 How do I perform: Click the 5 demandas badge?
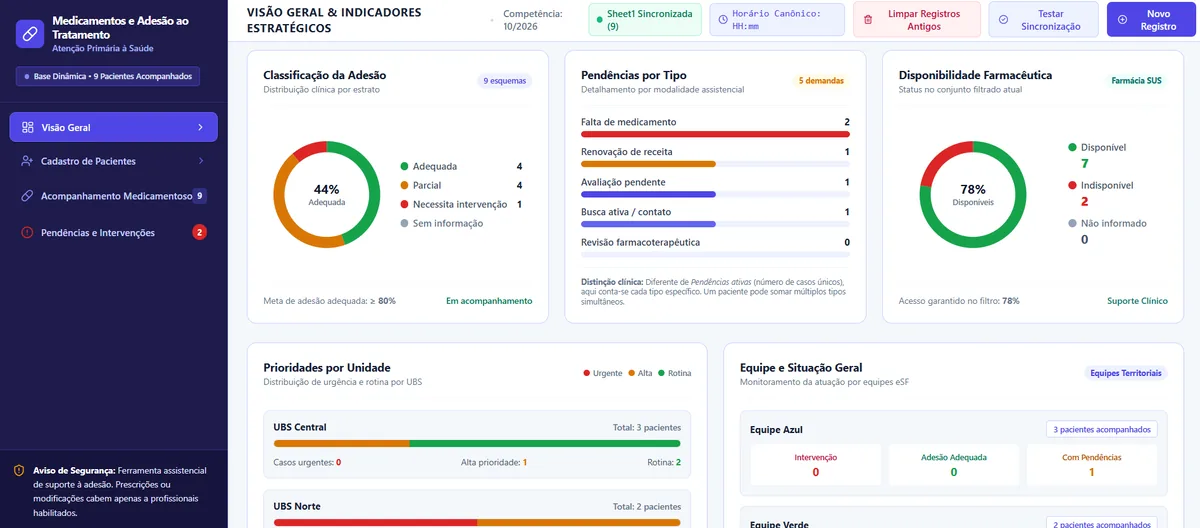click(x=822, y=81)
